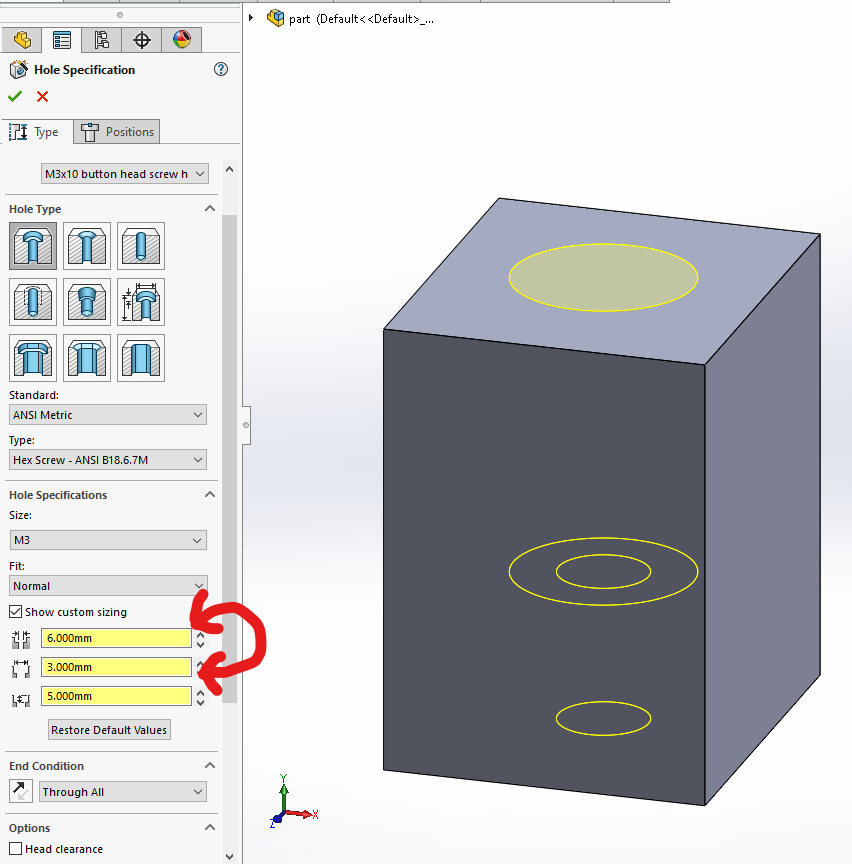Image resolution: width=852 pixels, height=864 pixels.
Task: Accept the hole with green checkmark
Action: coord(15,96)
